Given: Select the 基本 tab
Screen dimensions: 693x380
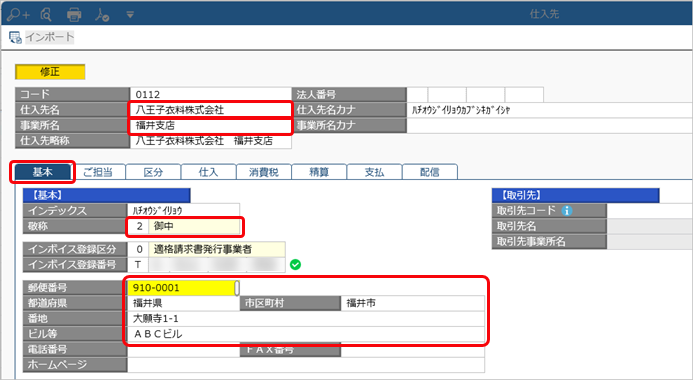Looking at the screenshot, I should (x=43, y=172).
